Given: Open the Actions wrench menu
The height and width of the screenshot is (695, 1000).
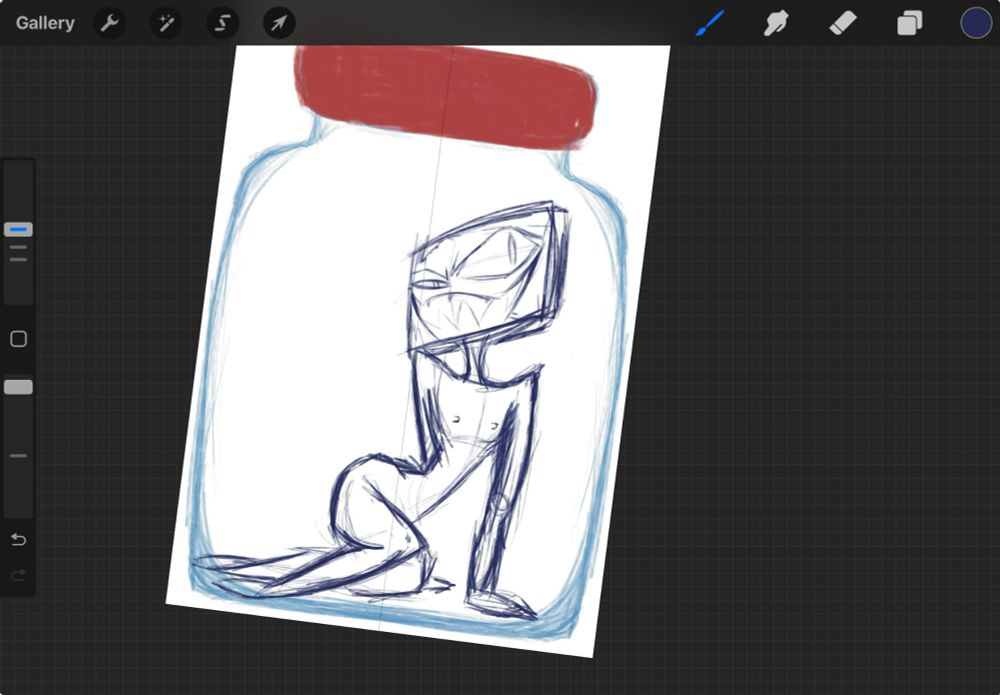Looking at the screenshot, I should (x=110, y=24).
